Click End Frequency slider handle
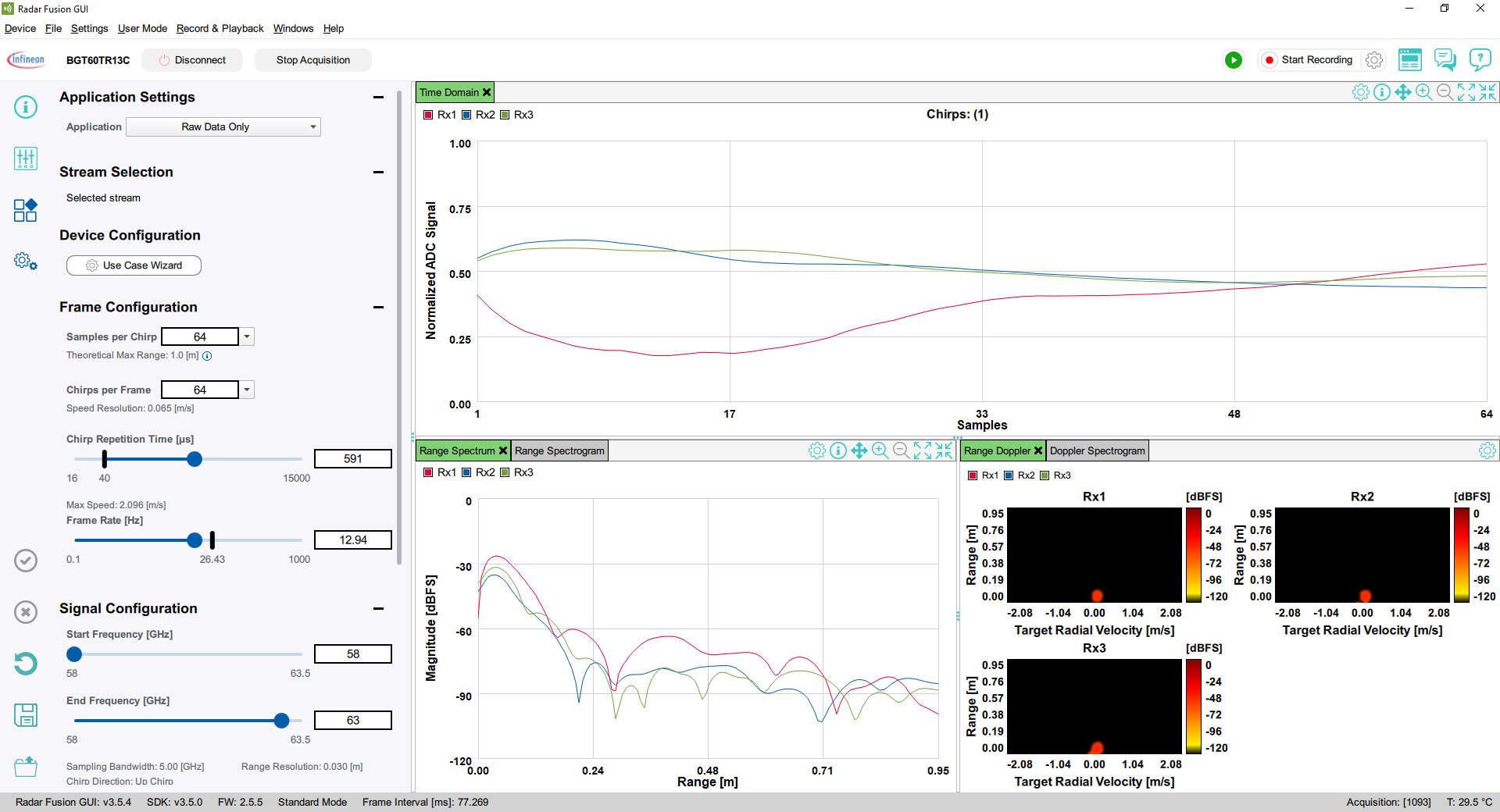 281,720
